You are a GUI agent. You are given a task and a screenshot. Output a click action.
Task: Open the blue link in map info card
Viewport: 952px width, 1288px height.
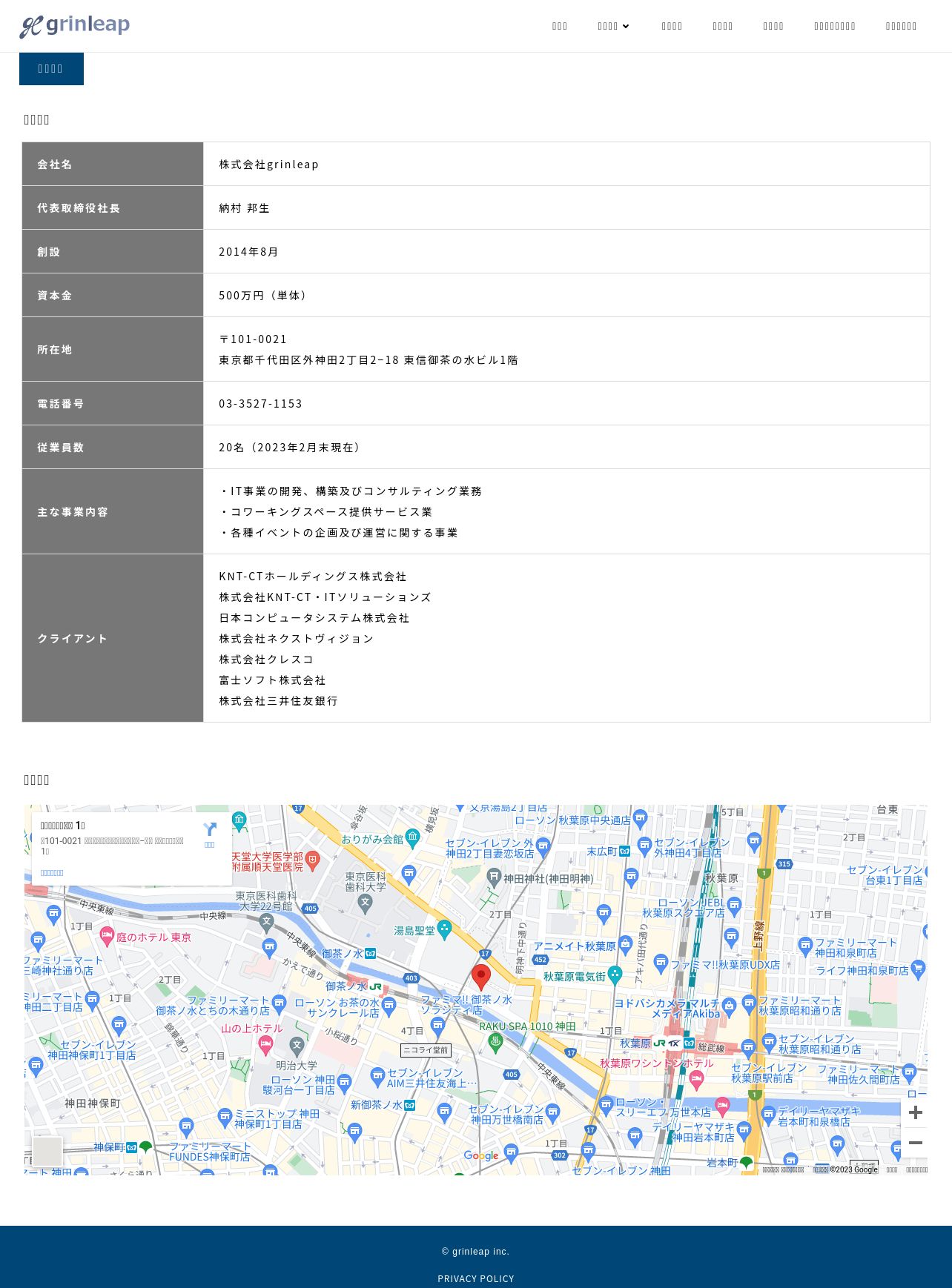[52, 873]
